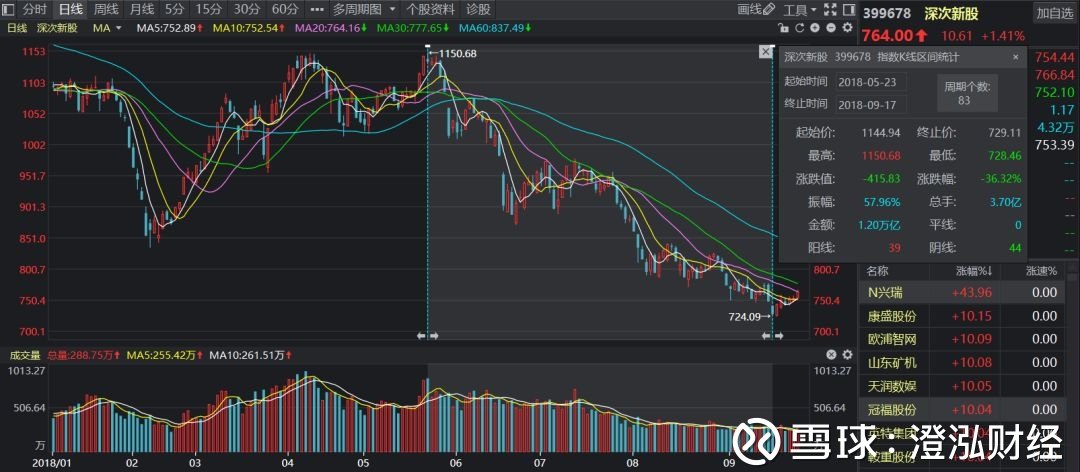The width and height of the screenshot is (1080, 472).
Task: Open 个股资料 stock information
Action: click(430, 10)
